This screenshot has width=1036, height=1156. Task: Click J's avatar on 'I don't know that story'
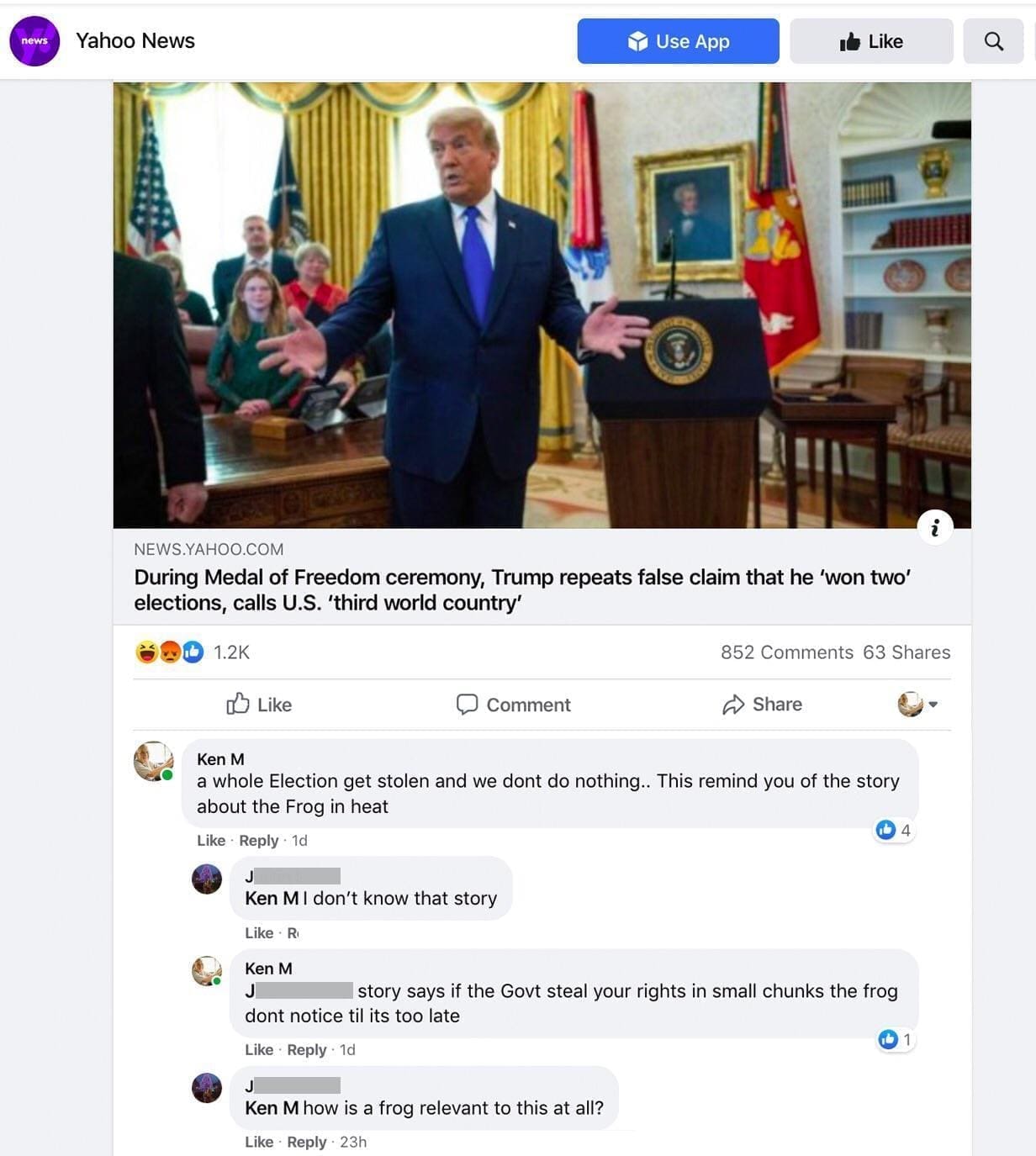tap(207, 879)
